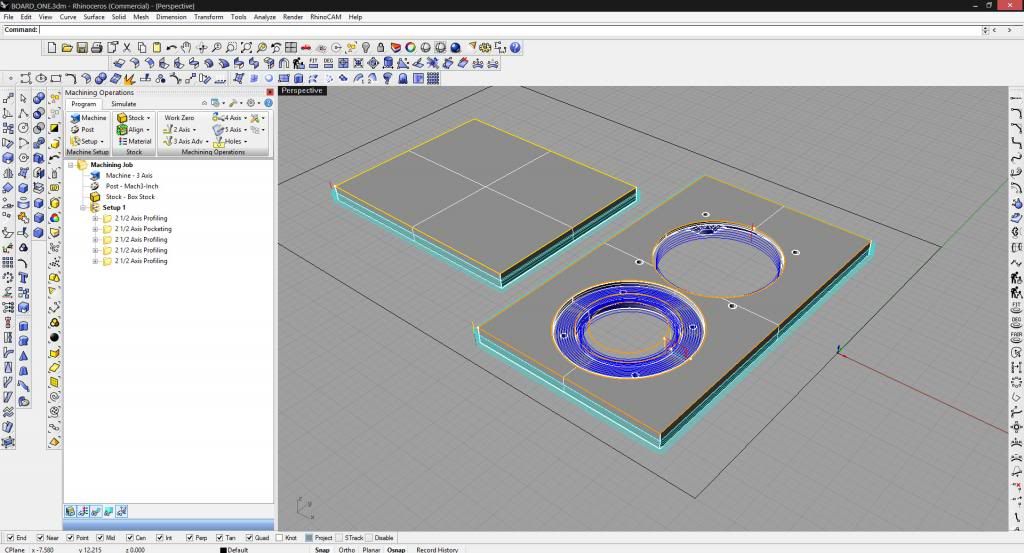Click the home icon in Machining Operations panel

pos(204,103)
